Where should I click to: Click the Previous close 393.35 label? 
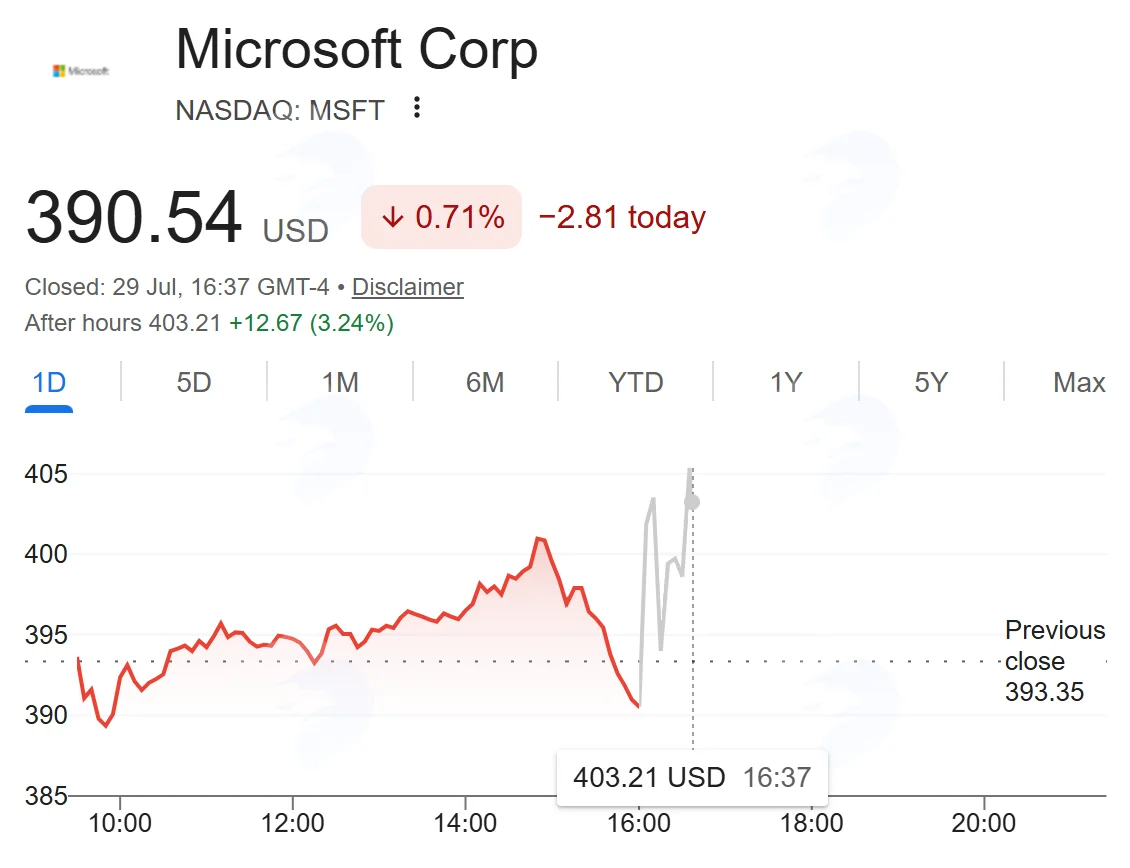tap(1054, 660)
